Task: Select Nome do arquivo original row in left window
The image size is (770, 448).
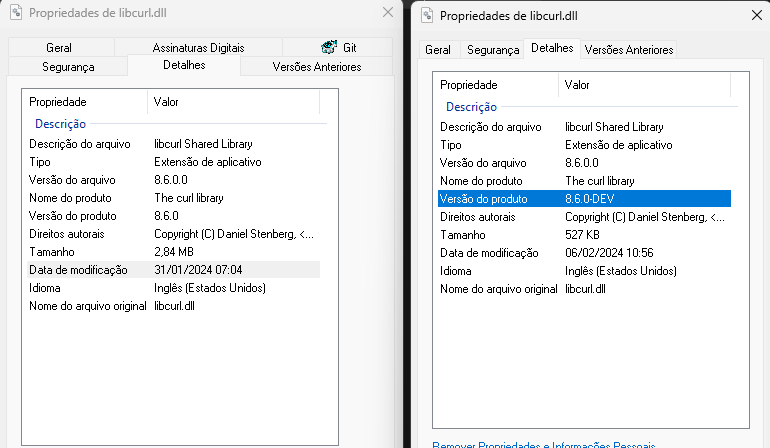Action: click(x=173, y=306)
